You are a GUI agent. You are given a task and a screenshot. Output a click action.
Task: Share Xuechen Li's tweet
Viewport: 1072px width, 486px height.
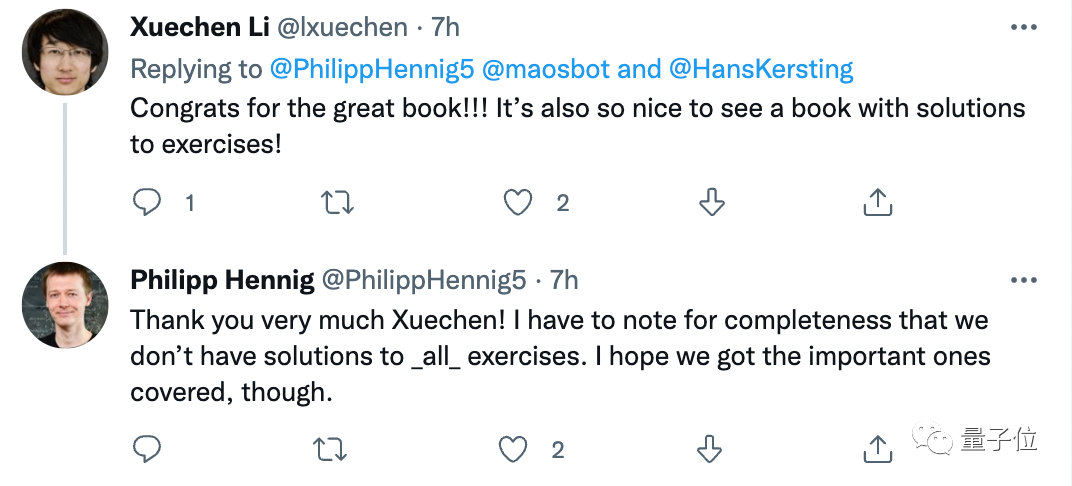[877, 203]
